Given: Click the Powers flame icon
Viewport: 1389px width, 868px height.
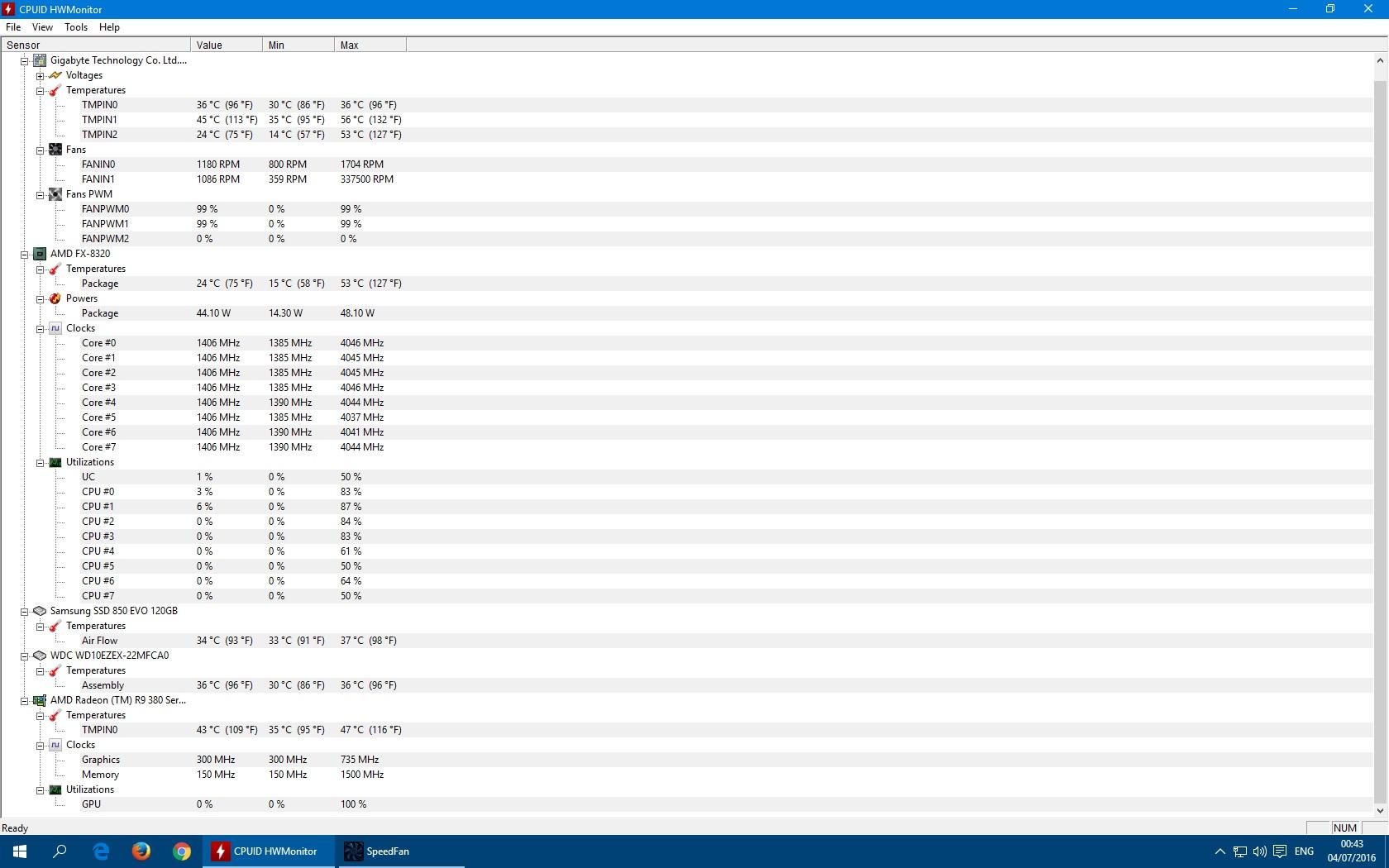Looking at the screenshot, I should coord(55,298).
